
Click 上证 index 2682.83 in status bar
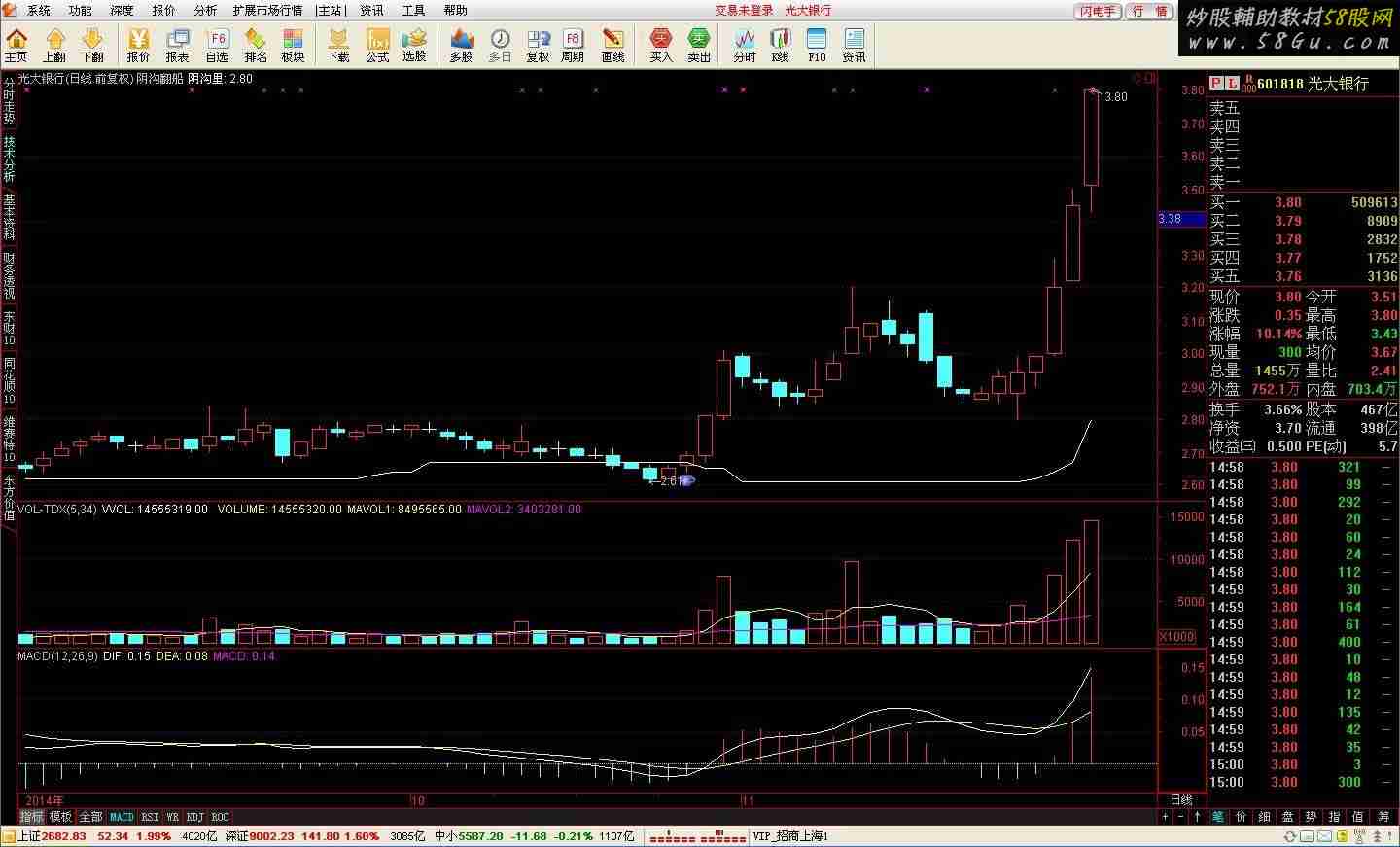coord(52,836)
